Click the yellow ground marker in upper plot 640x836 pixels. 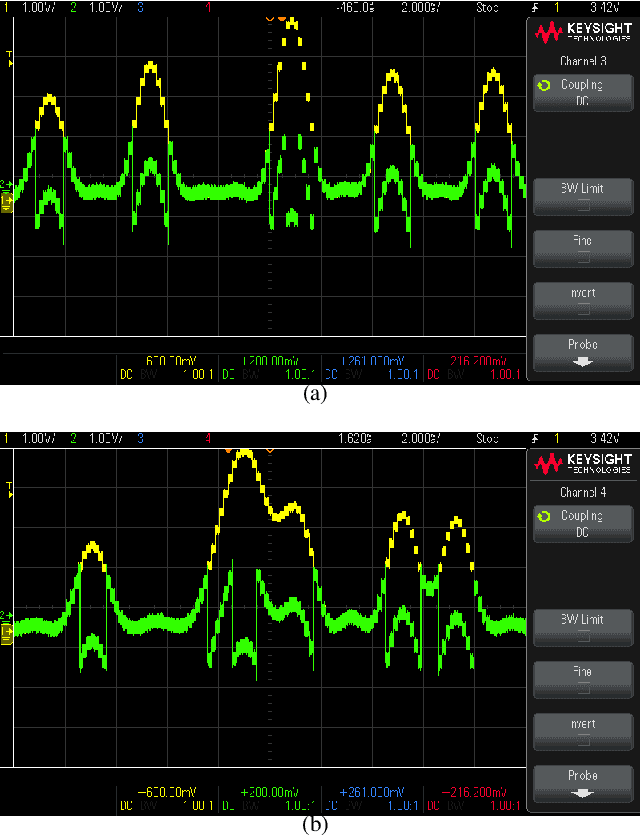(x=7, y=204)
